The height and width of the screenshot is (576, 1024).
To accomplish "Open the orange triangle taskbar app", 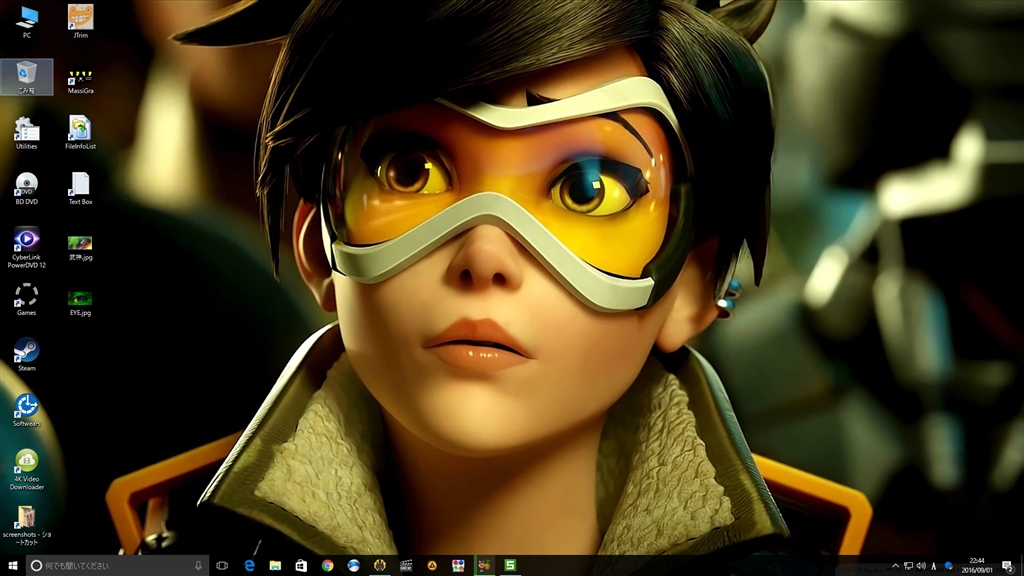I will (432, 566).
